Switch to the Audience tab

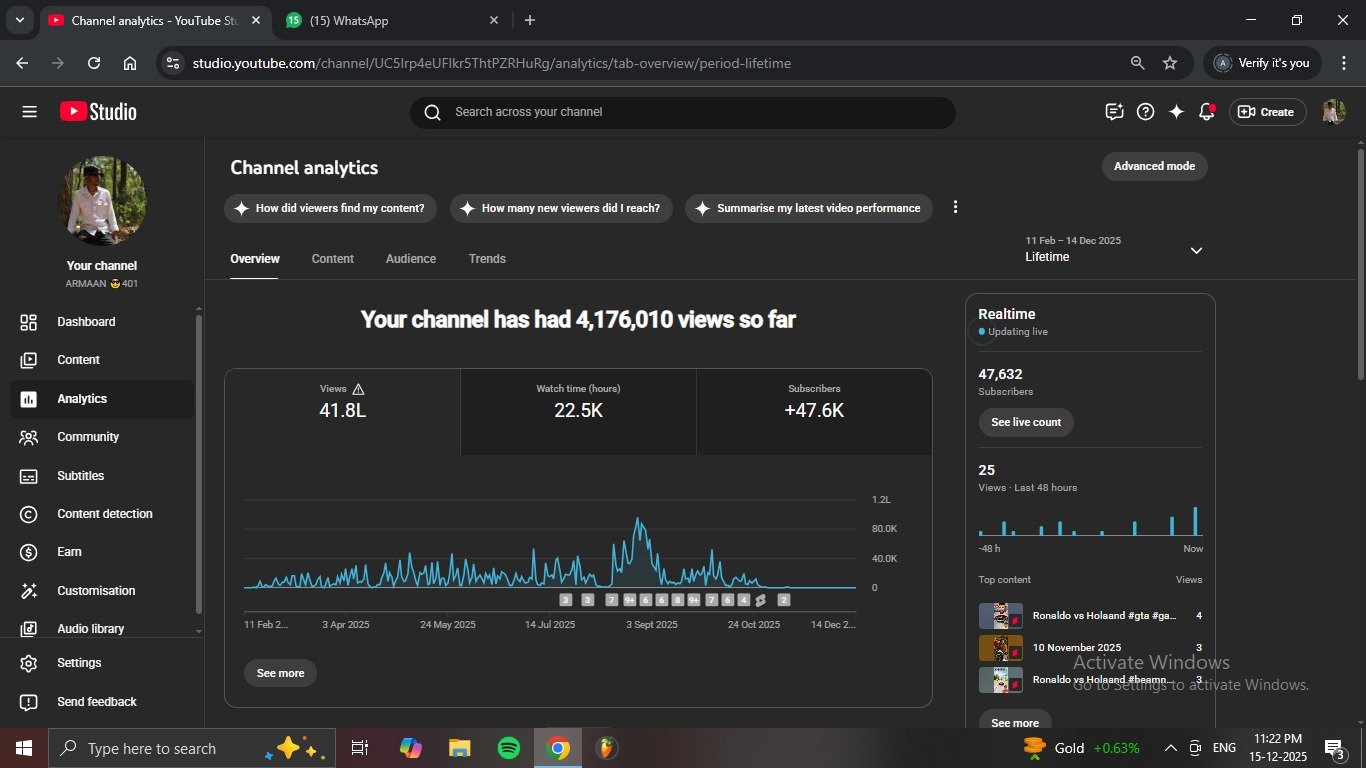click(410, 259)
